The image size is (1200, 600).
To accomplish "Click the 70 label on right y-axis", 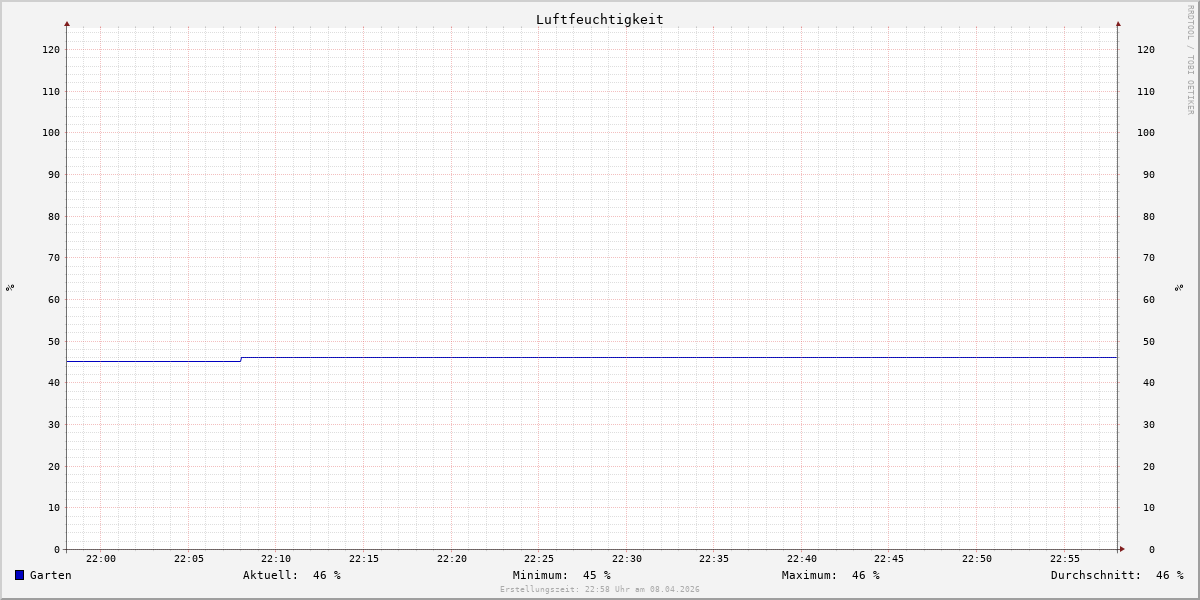I will pos(1149,258).
